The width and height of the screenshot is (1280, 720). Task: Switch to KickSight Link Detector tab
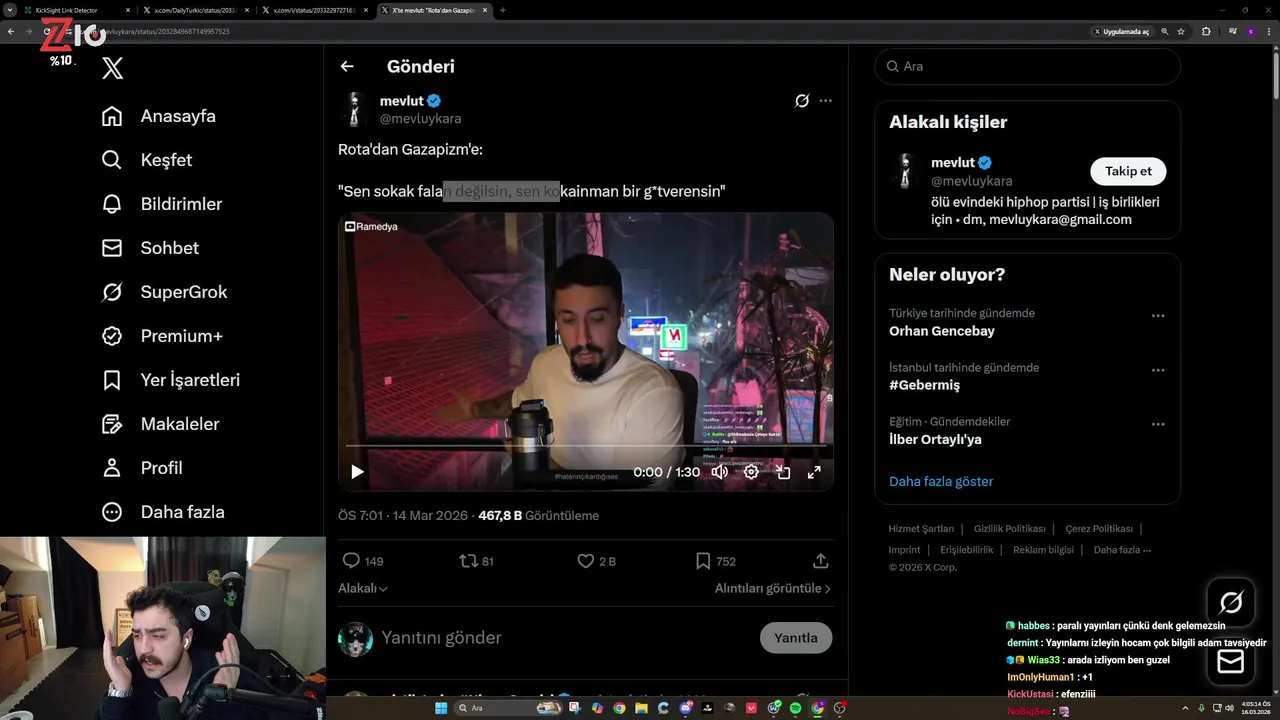77,10
